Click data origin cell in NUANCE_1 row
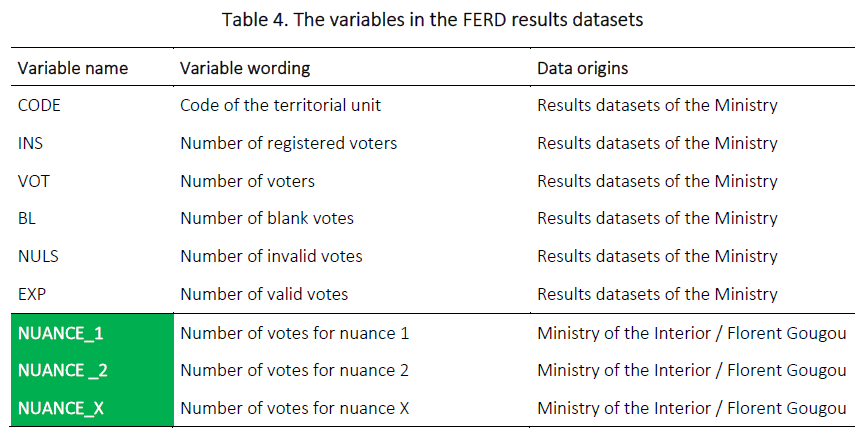The height and width of the screenshot is (436, 866). [691, 333]
